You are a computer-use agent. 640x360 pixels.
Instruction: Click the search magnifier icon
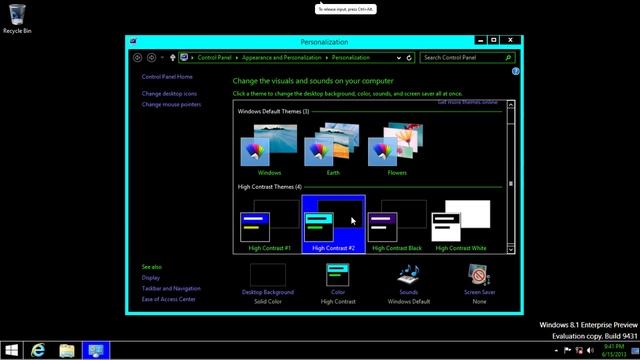pyautogui.click(x=508, y=58)
